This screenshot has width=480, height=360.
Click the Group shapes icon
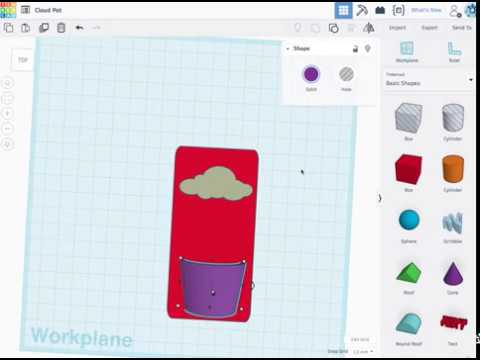coord(315,28)
